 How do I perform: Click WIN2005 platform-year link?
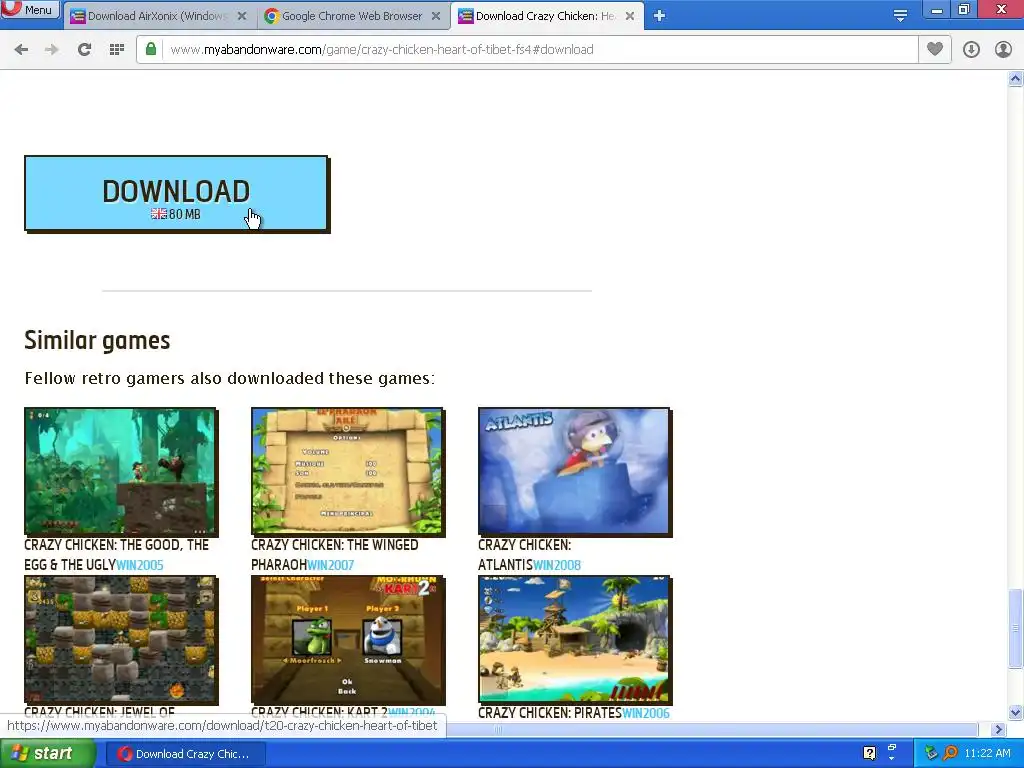tap(140, 565)
